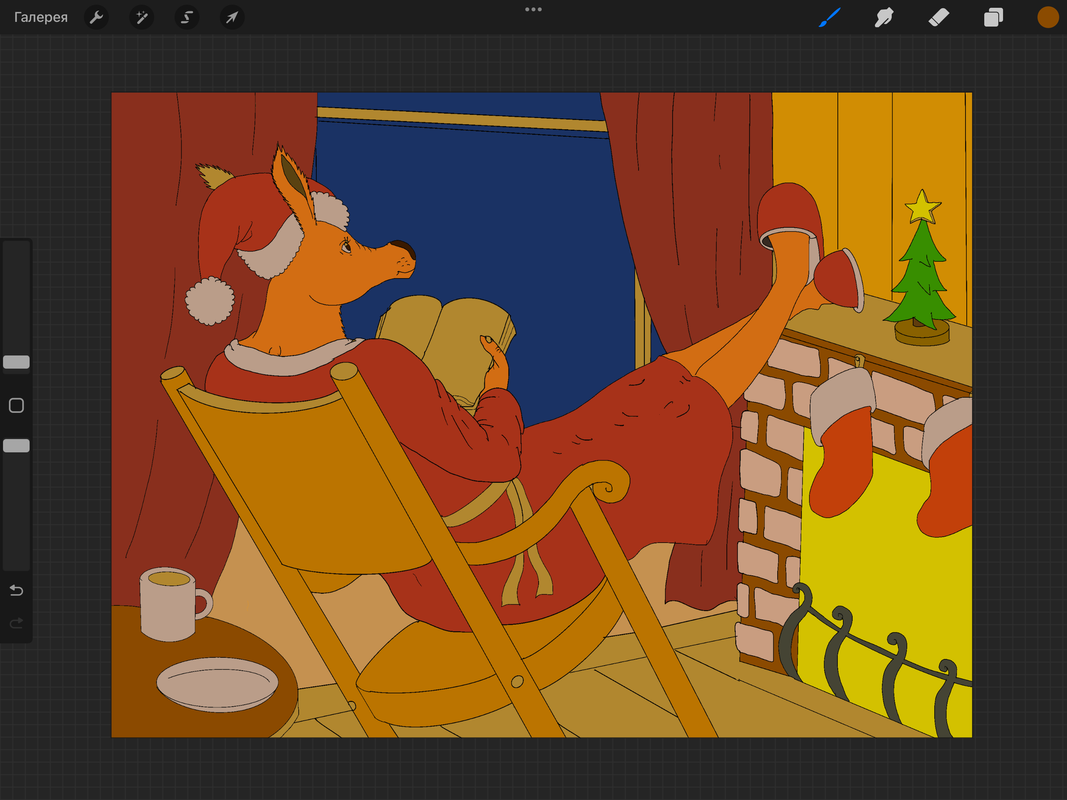Select the Smudge tool
This screenshot has width=1067, height=800.
click(x=884, y=17)
